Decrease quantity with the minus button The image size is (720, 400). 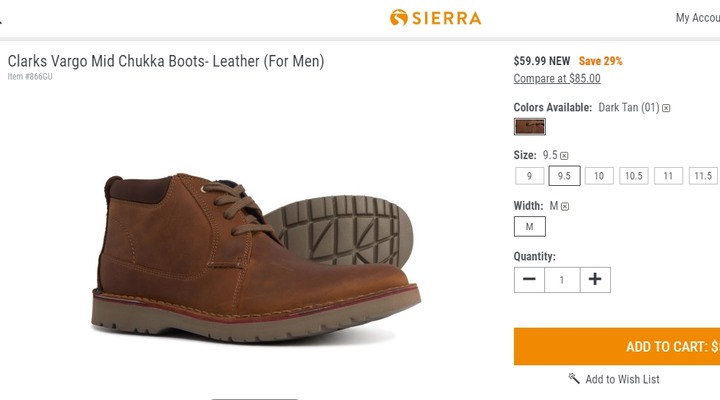529,280
